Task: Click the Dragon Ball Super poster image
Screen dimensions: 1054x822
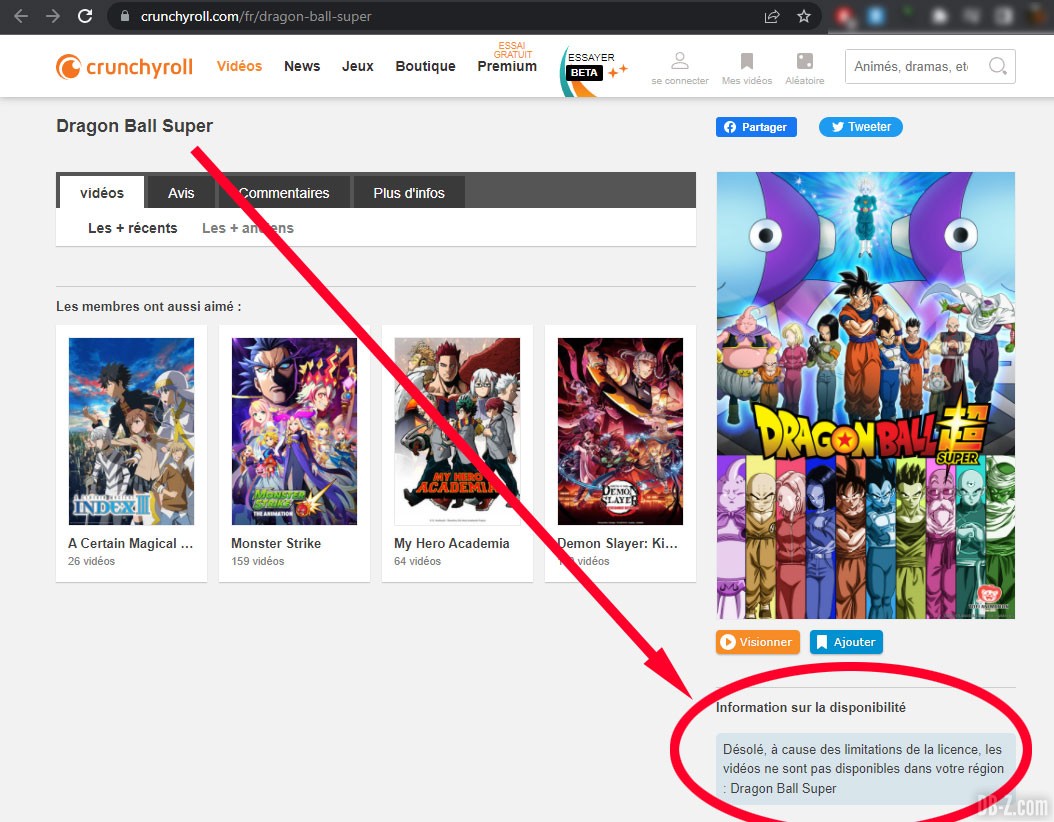Action: coord(866,395)
